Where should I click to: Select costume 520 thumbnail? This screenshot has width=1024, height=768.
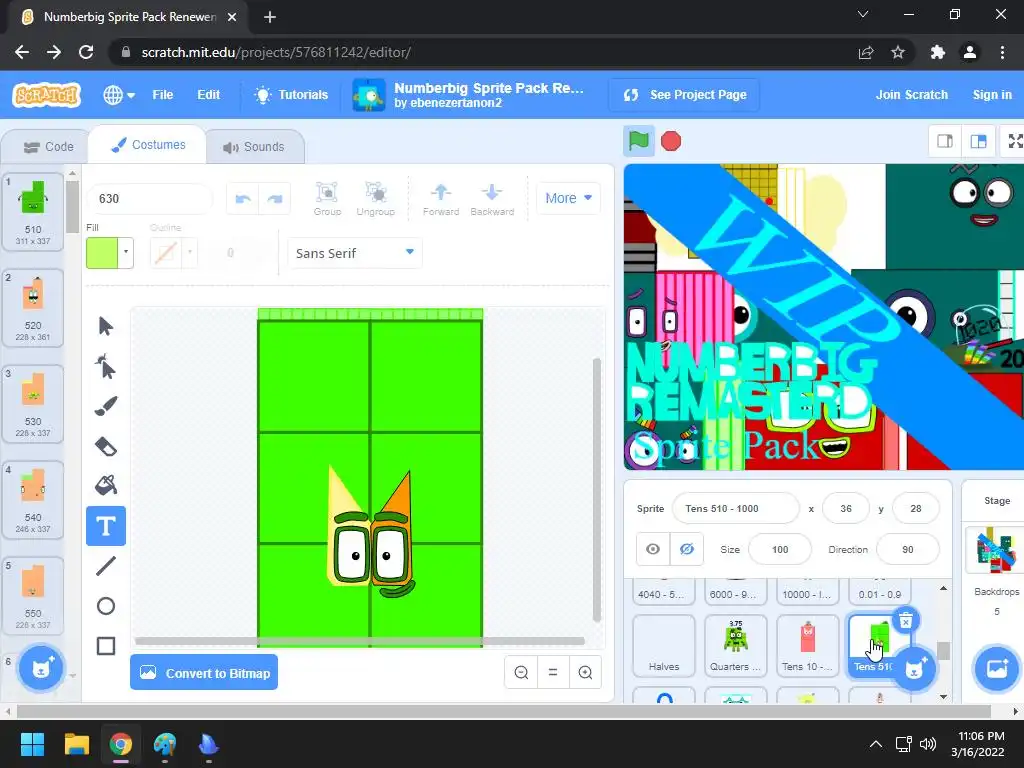pyautogui.click(x=33, y=308)
